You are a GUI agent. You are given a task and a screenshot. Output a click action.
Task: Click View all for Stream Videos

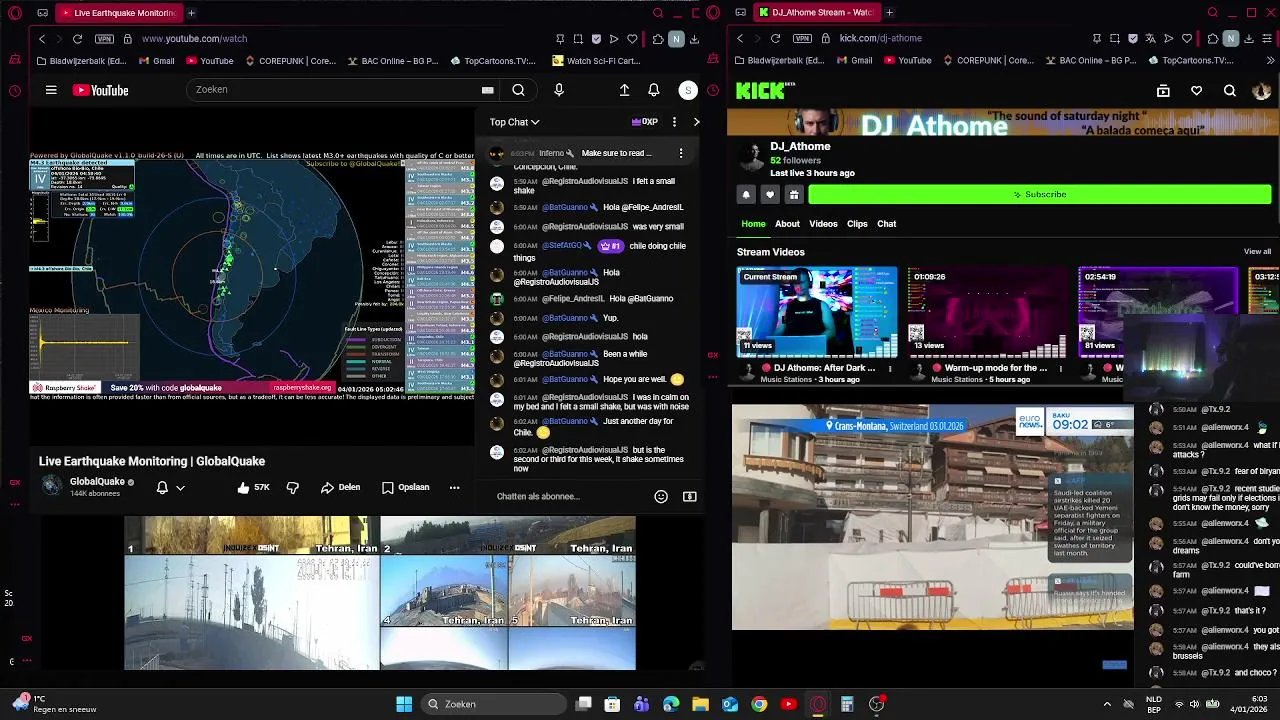pyautogui.click(x=1257, y=252)
